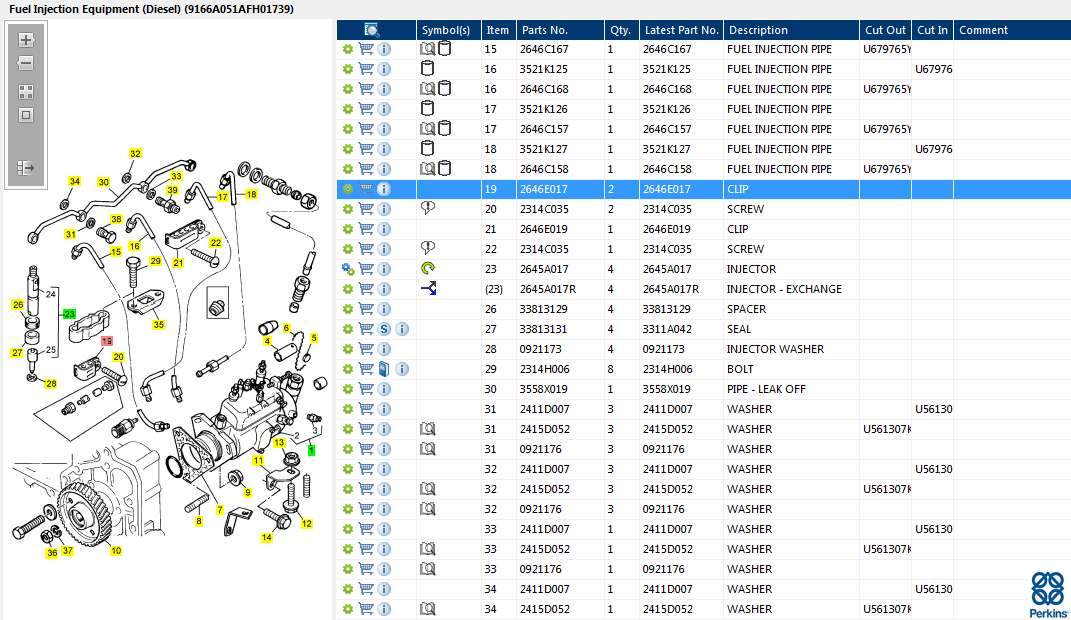Open info for PIPE - LEAK OFF 3558X019
The width and height of the screenshot is (1071, 620).
coord(384,389)
